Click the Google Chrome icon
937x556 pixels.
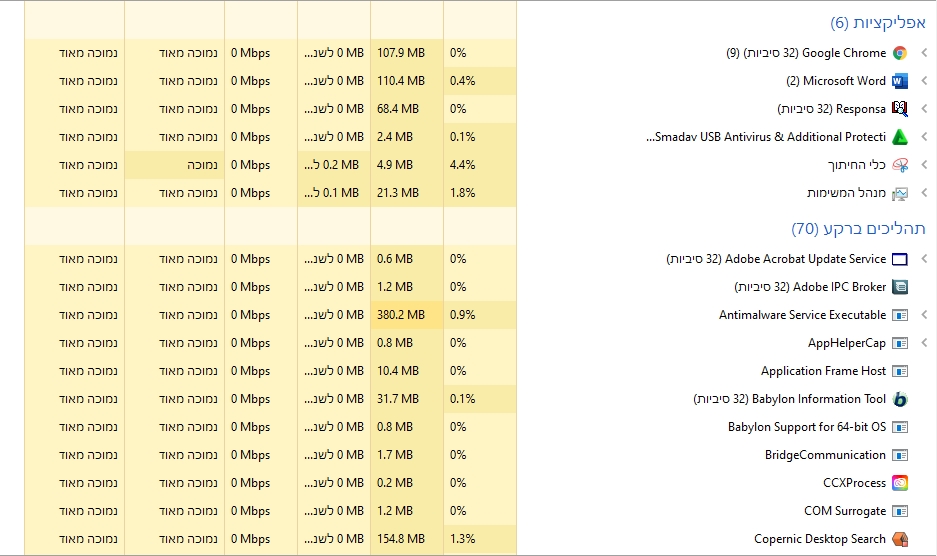pos(900,53)
